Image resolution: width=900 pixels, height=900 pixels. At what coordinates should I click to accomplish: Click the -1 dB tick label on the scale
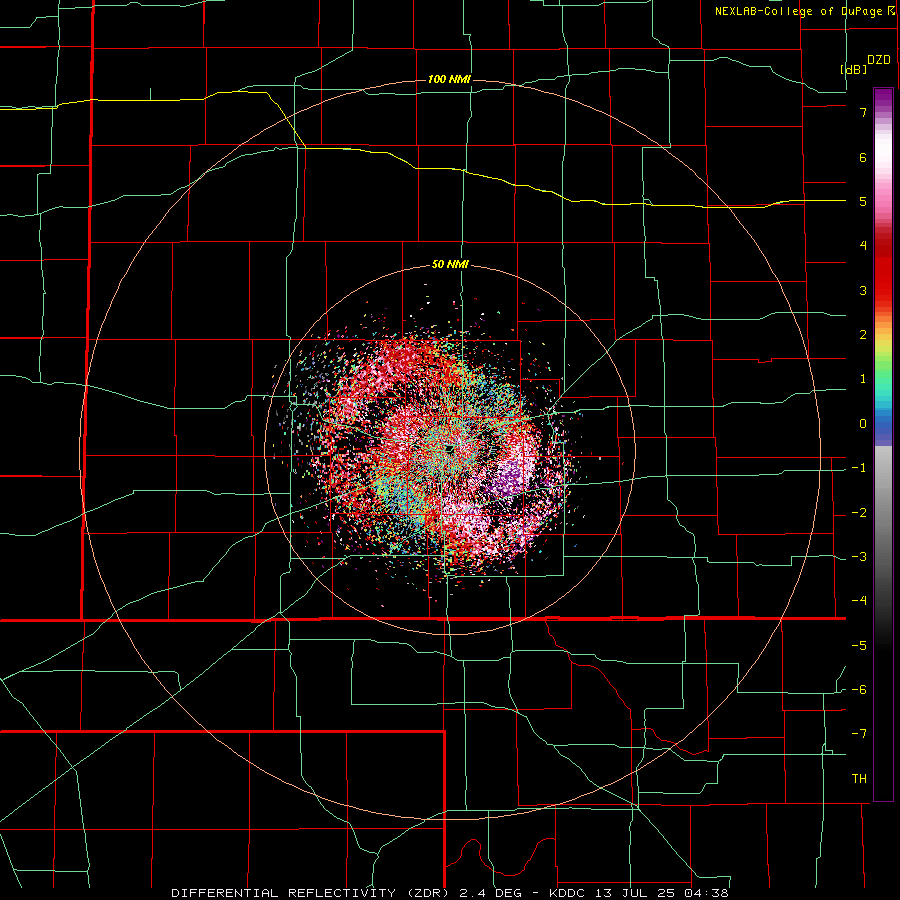click(859, 468)
